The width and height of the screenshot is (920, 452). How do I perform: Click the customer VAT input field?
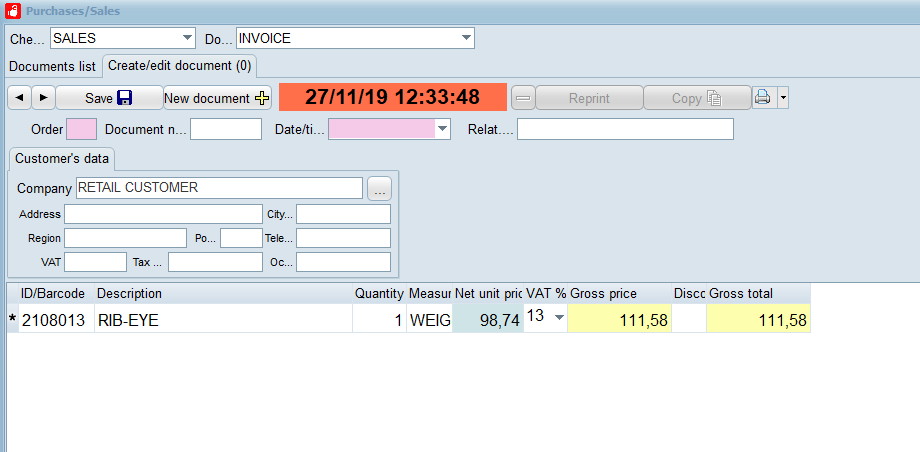[x=95, y=262]
